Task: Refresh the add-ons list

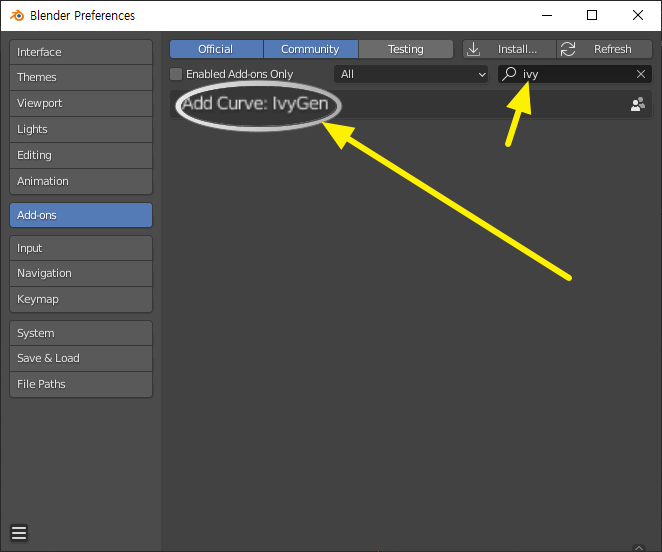Action: (605, 49)
